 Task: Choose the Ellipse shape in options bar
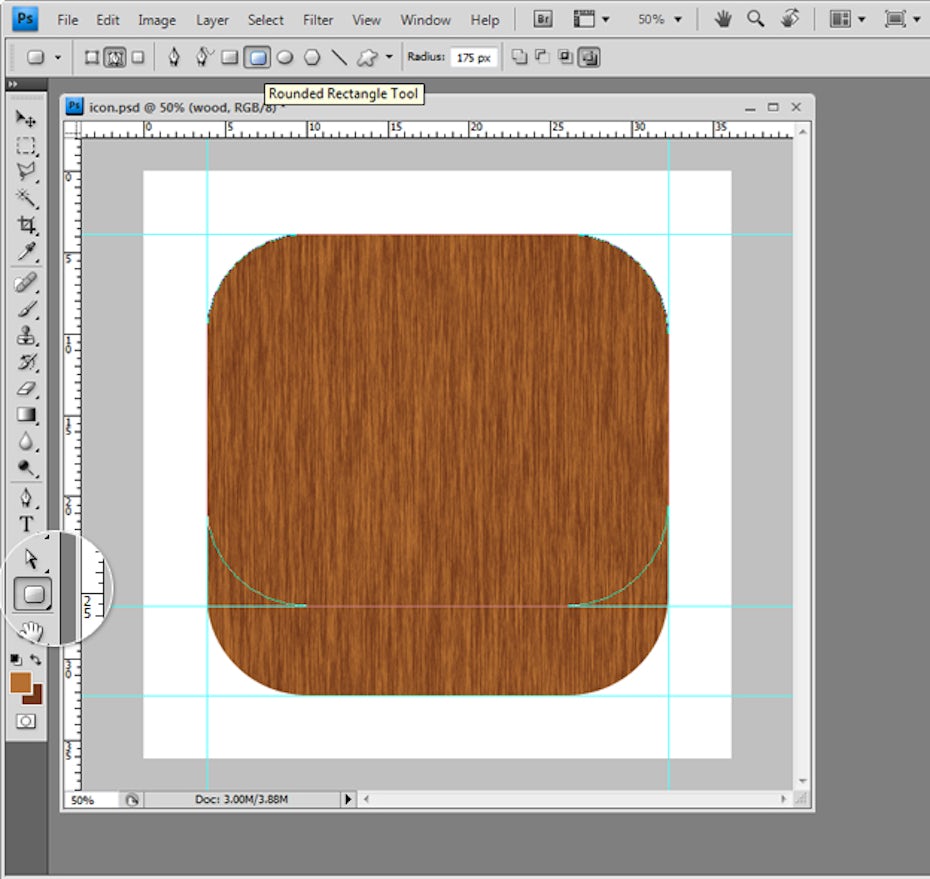click(285, 58)
